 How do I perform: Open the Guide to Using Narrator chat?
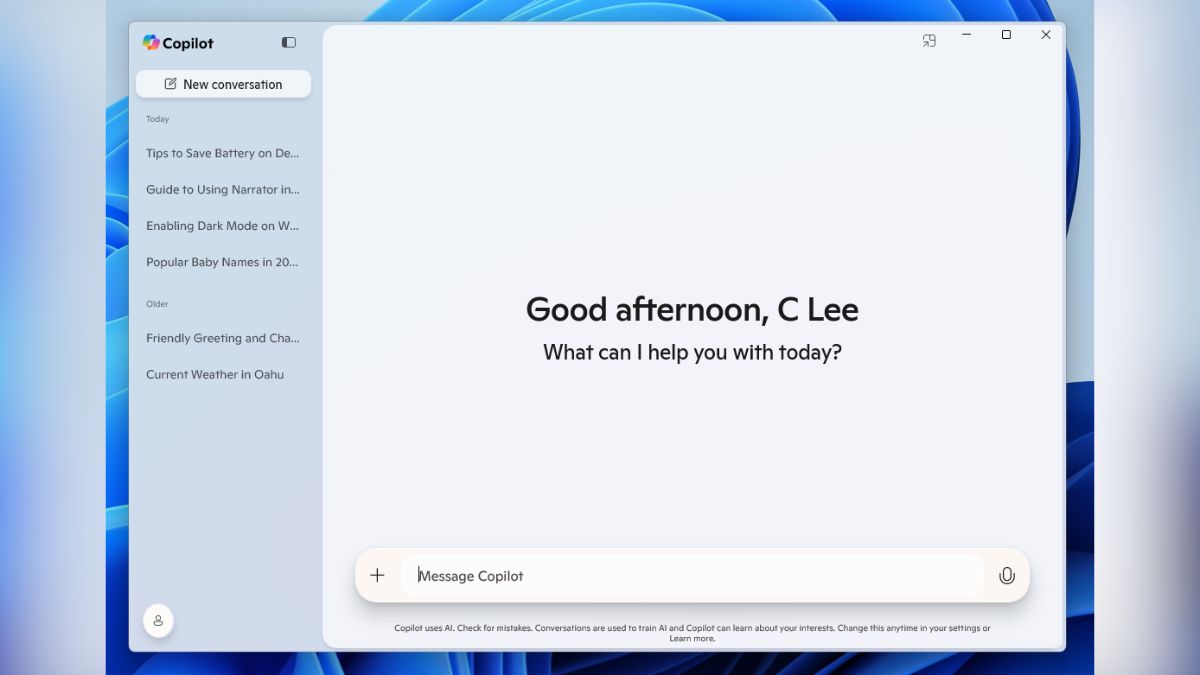coord(222,189)
